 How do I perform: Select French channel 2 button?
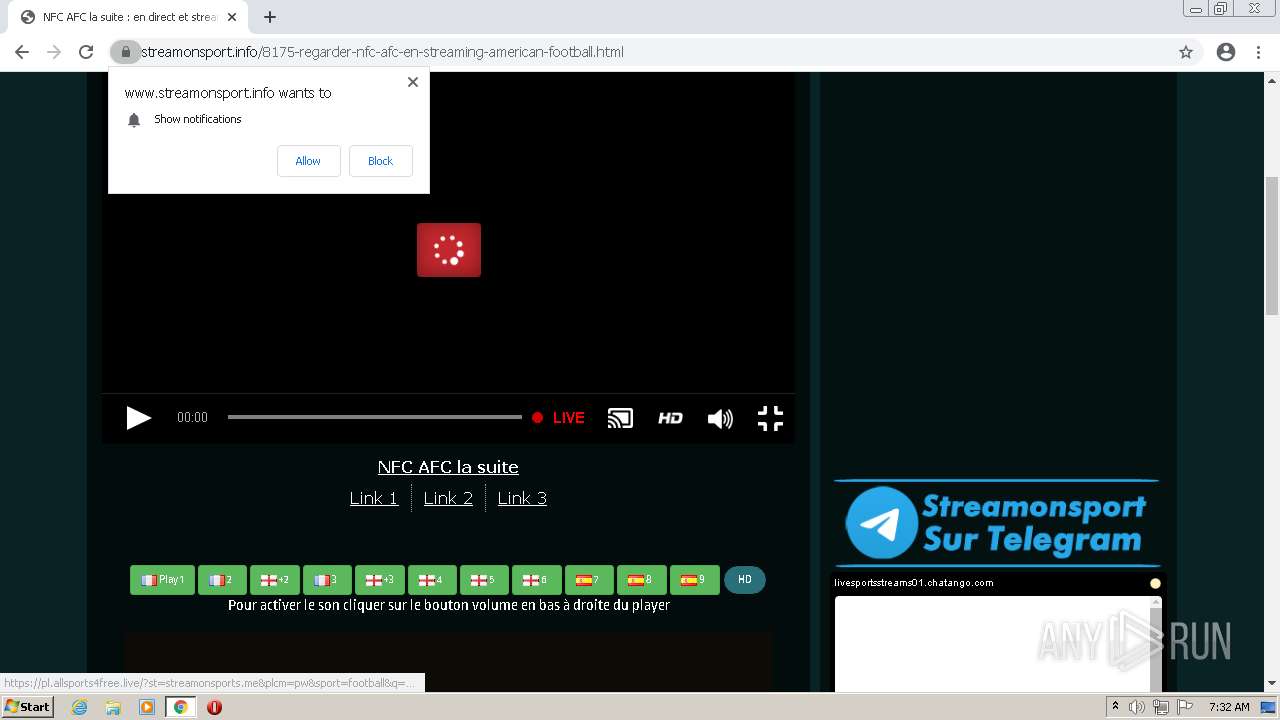222,580
